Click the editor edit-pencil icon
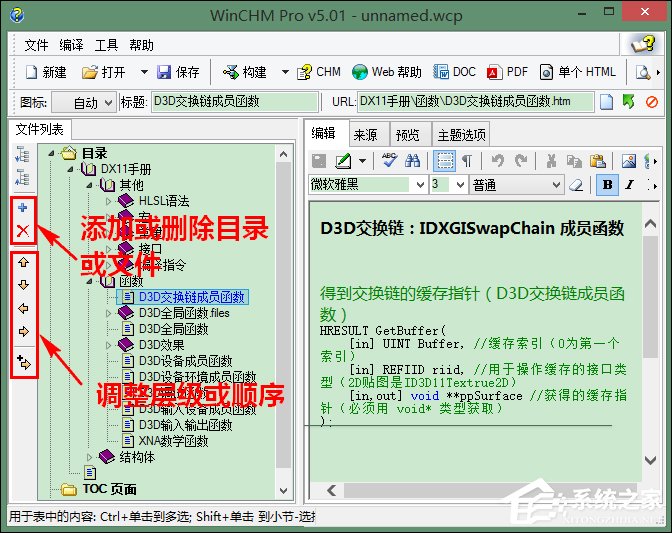The image size is (672, 533). (343, 161)
